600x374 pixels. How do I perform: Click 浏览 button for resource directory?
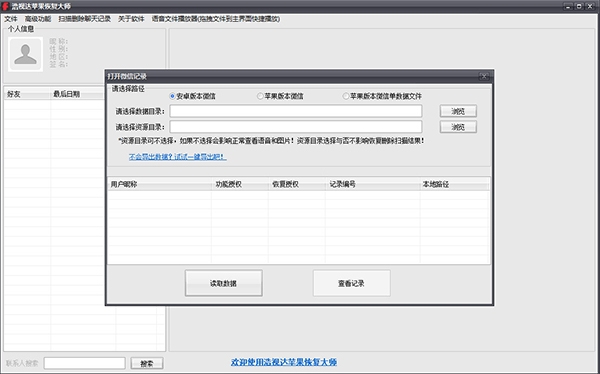[x=458, y=127]
